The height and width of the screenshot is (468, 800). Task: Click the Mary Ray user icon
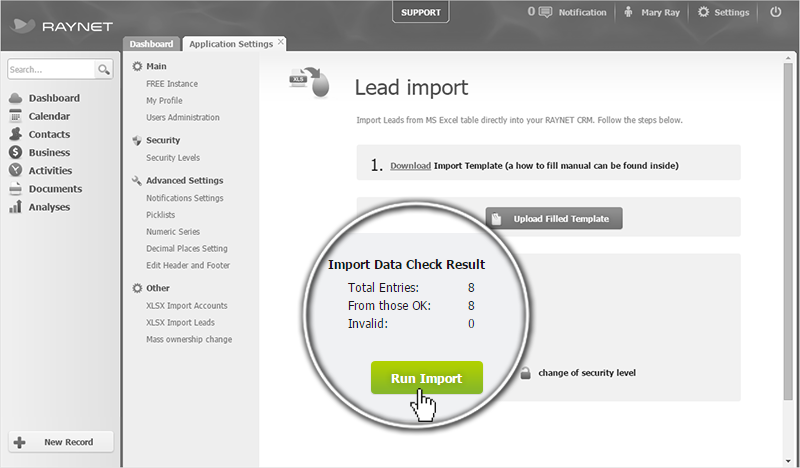(x=629, y=12)
